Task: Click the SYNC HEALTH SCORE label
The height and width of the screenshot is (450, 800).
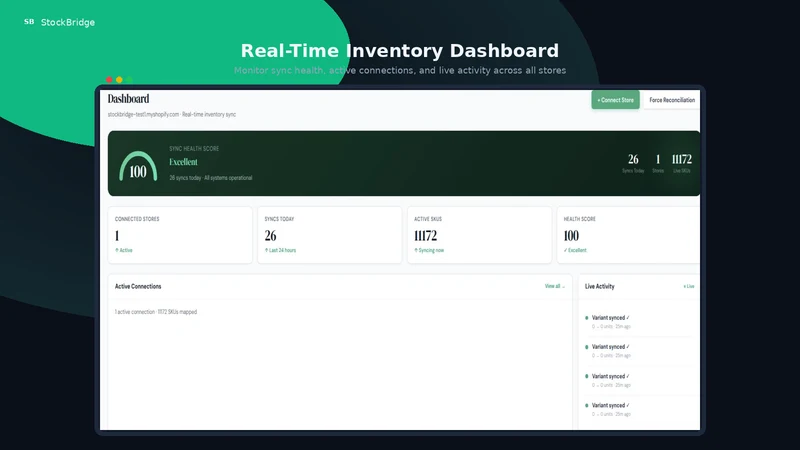Action: [x=194, y=148]
